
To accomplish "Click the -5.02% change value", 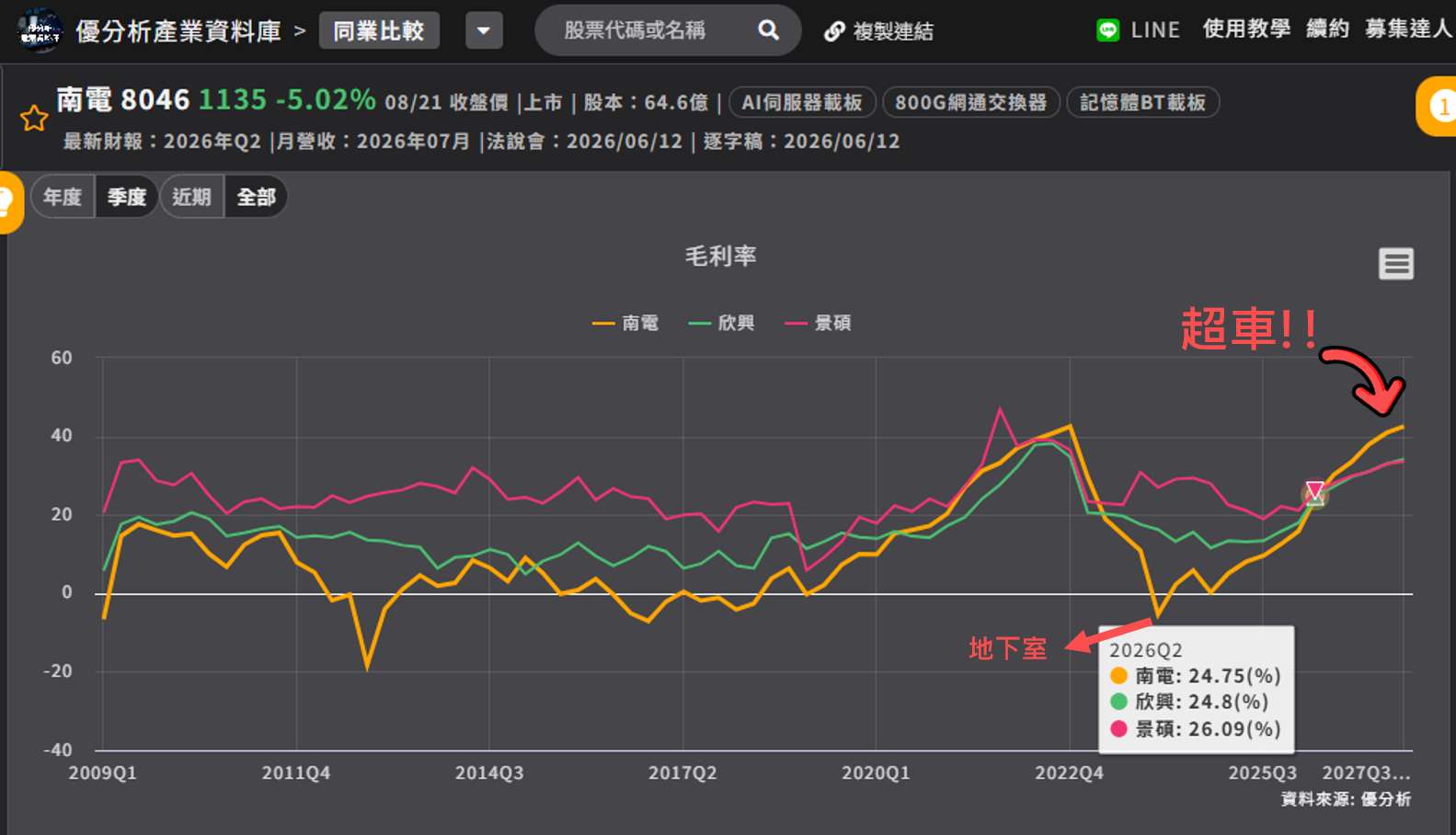I will tap(326, 99).
